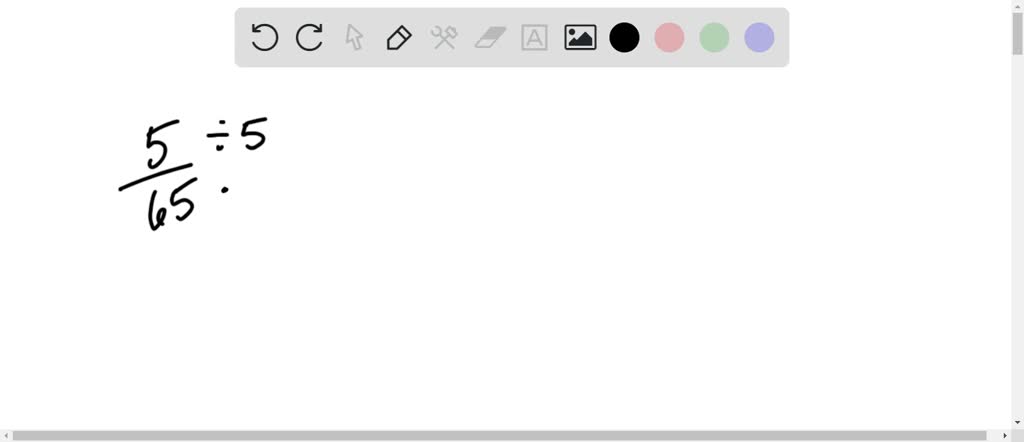Click the scroll left arrow
This screenshot has width=1024, height=442.
[x=5, y=435]
